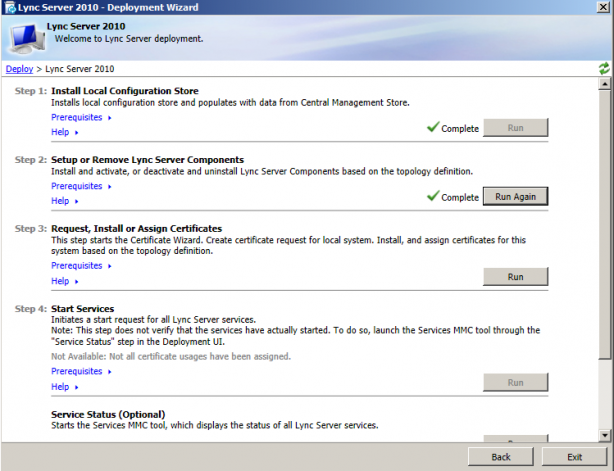Viewport: 614px width, 471px height.
Task: Exit the Deployment Wizard
Action: pos(574,457)
